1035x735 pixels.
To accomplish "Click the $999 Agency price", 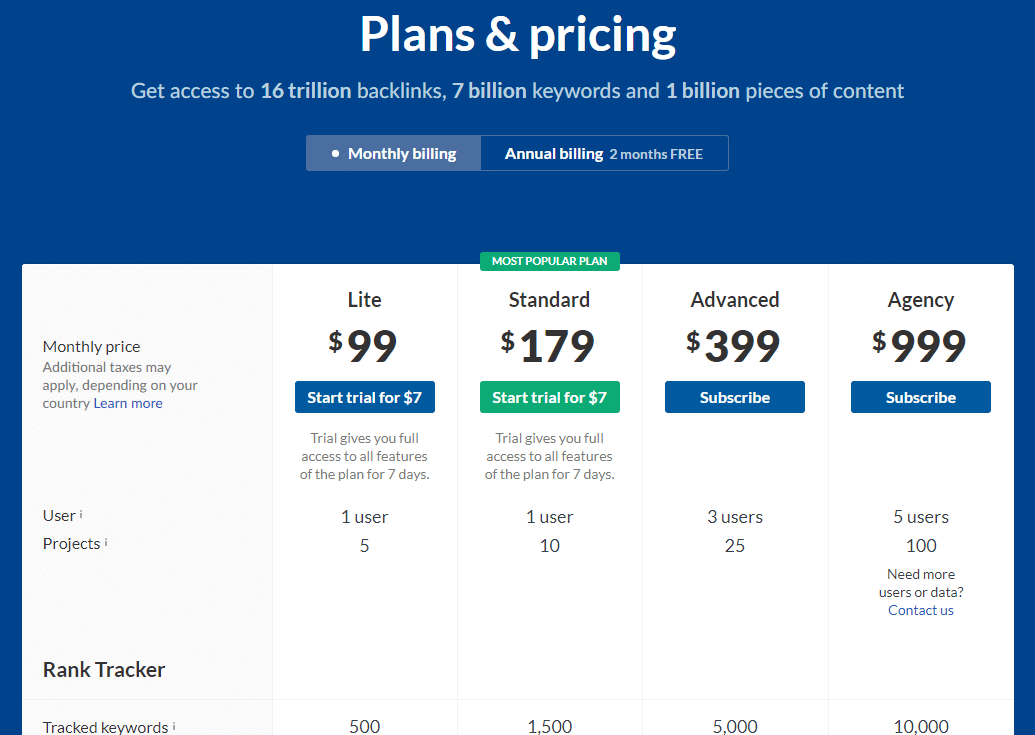I will [x=919, y=346].
